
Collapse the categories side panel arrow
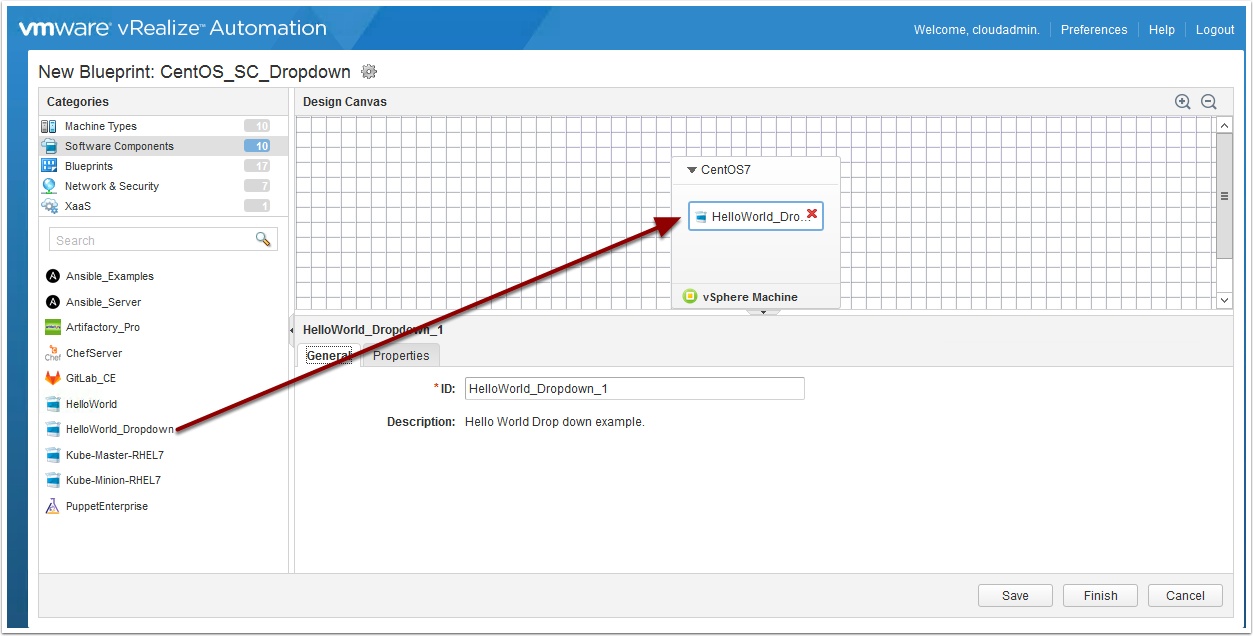coord(291,330)
